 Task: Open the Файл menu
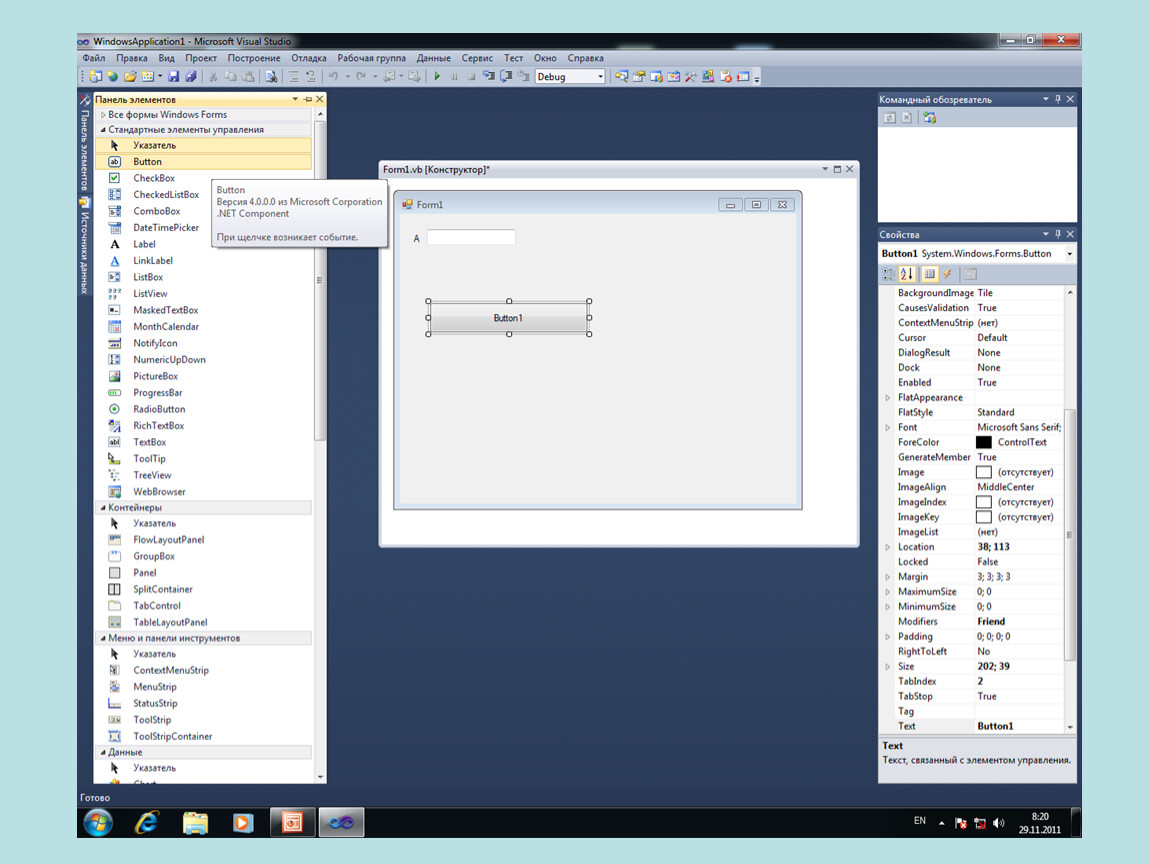94,58
